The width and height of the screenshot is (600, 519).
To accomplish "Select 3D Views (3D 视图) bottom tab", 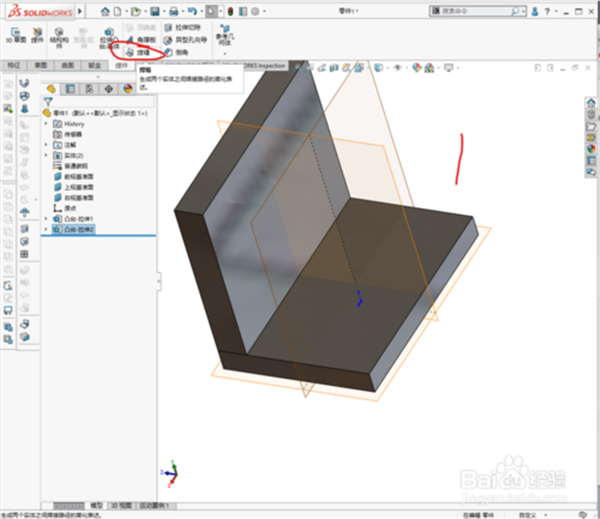I will 121,506.
